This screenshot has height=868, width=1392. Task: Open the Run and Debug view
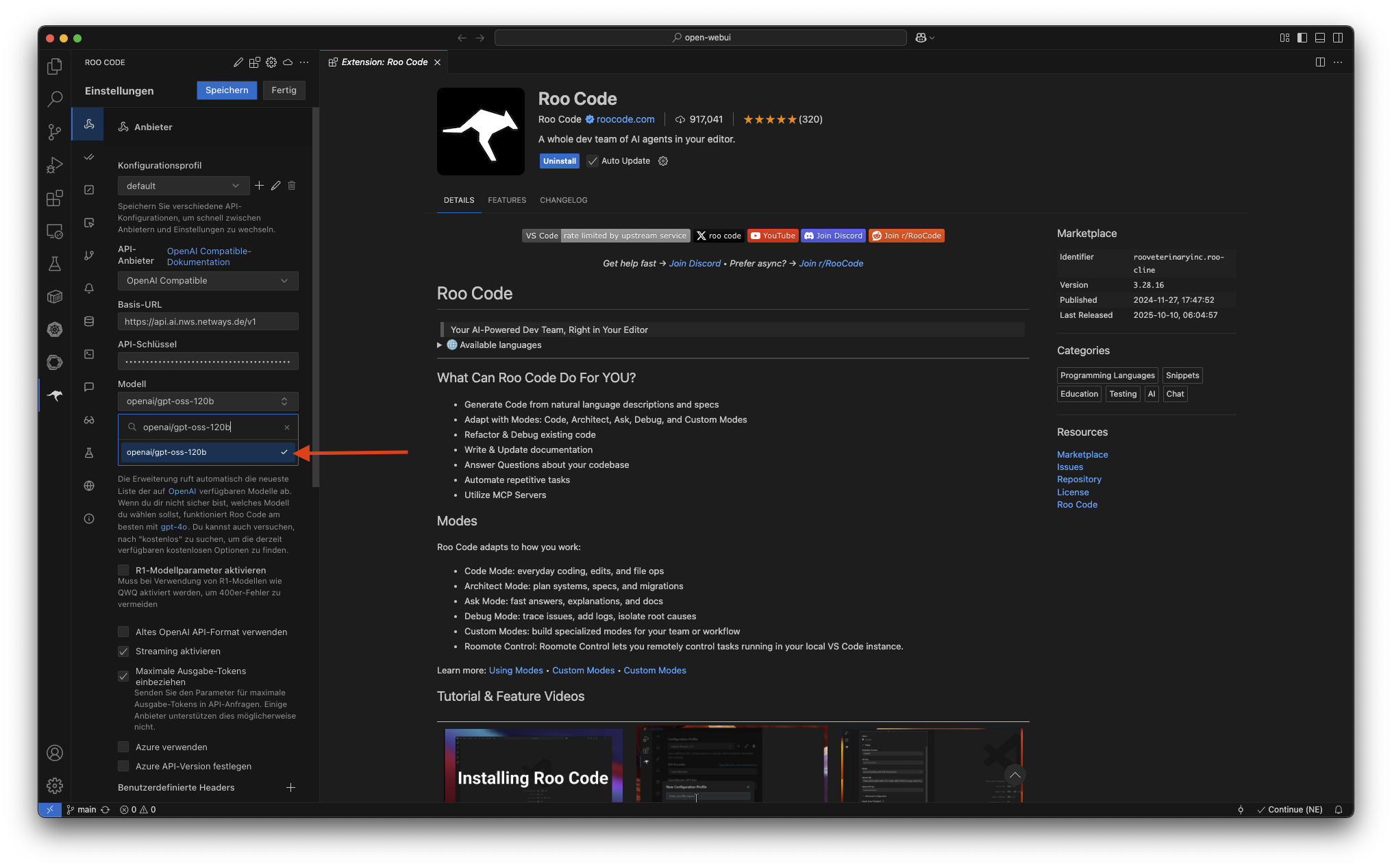coord(55,165)
